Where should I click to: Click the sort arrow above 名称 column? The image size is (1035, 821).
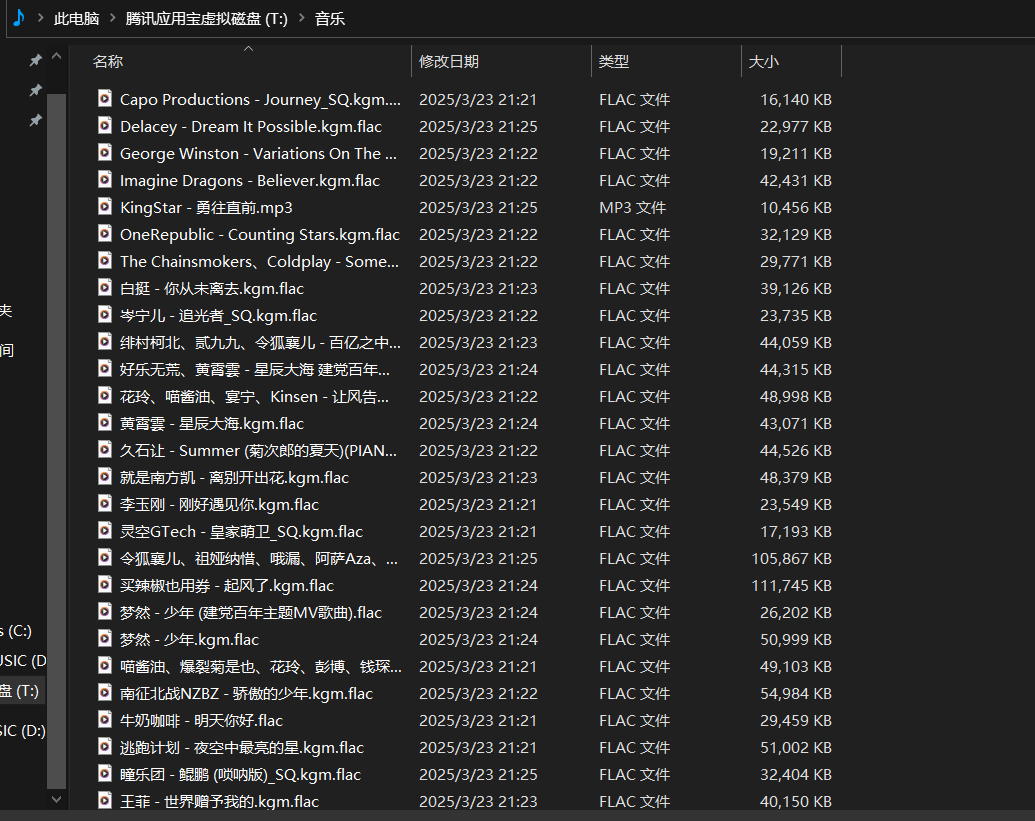pos(248,48)
